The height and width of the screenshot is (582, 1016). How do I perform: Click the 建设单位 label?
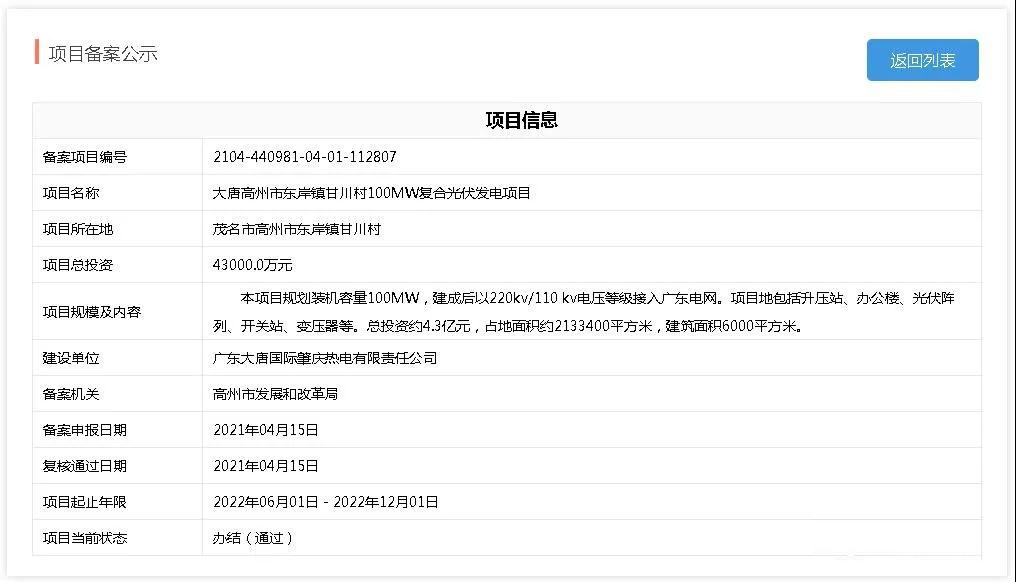(71, 358)
